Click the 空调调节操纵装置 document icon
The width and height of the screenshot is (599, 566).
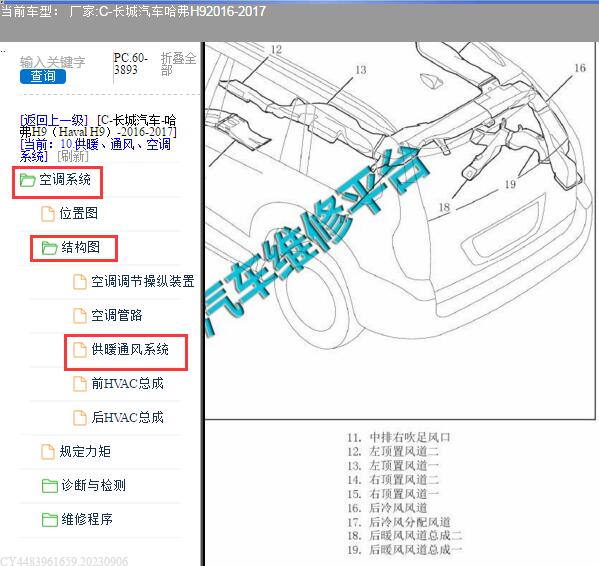point(79,282)
